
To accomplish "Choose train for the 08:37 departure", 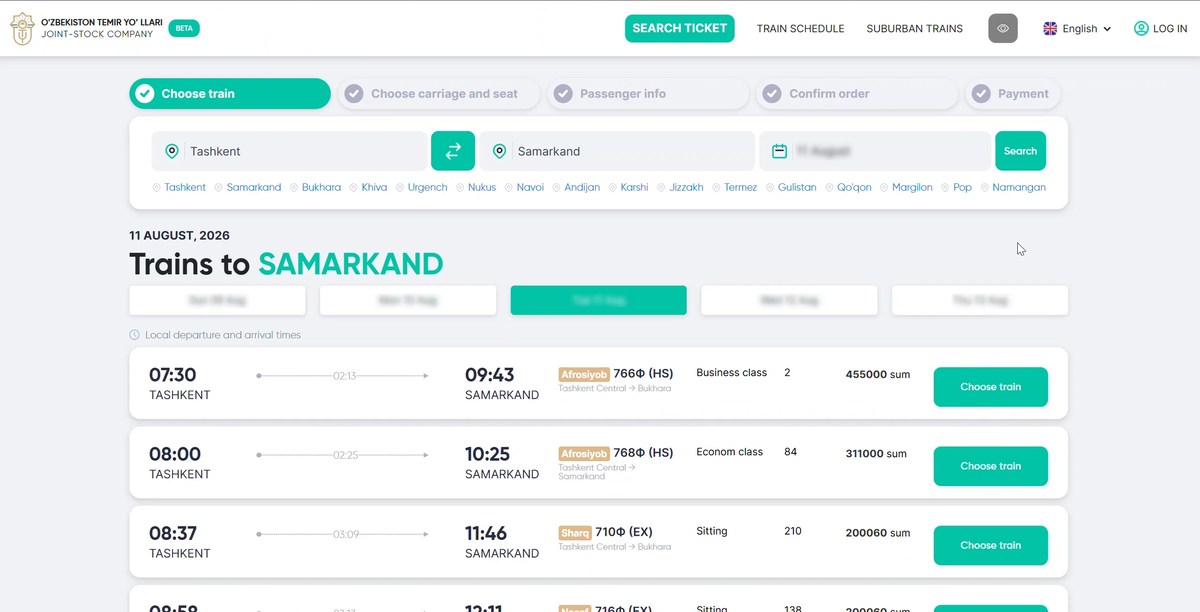I will tap(990, 545).
